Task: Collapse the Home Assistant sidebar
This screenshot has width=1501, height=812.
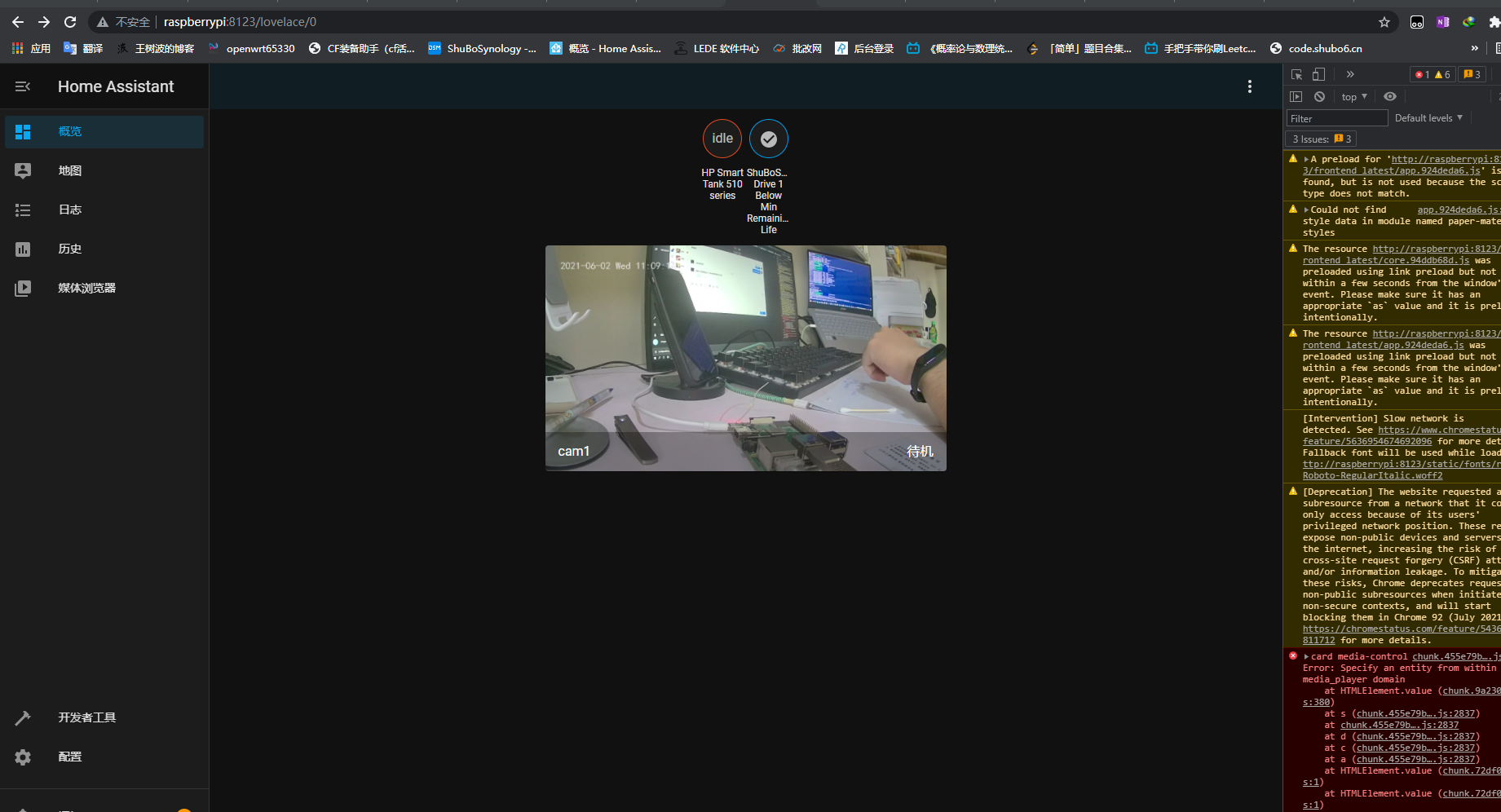Action: click(23, 86)
